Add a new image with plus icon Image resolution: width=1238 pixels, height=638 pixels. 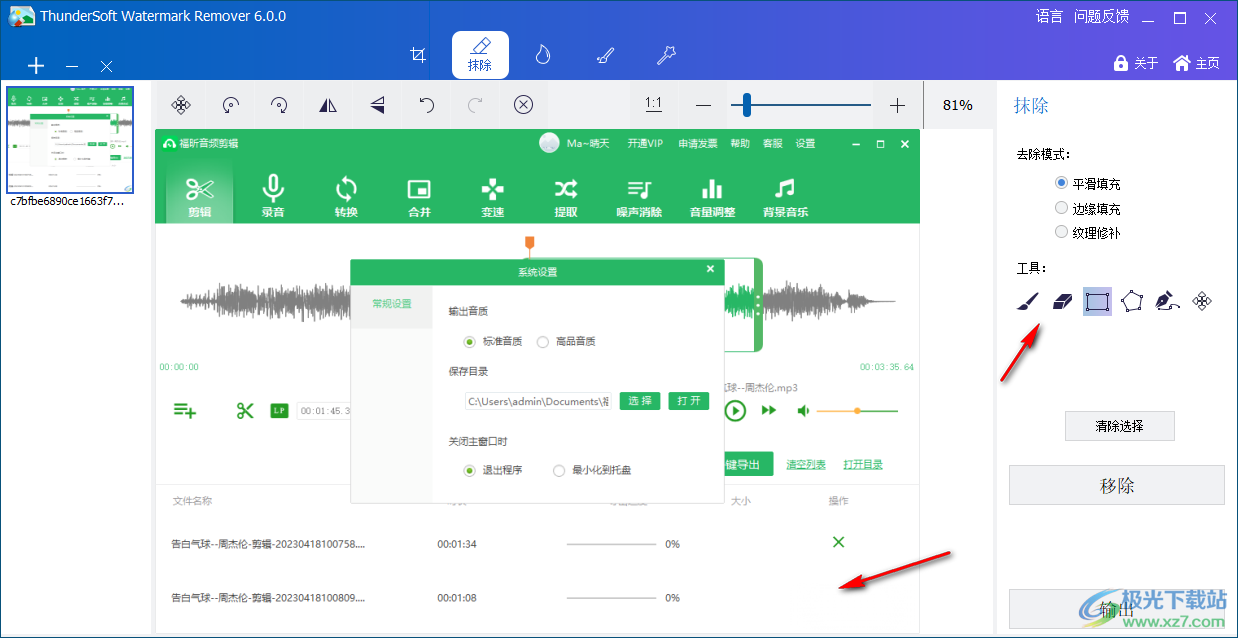[36, 66]
